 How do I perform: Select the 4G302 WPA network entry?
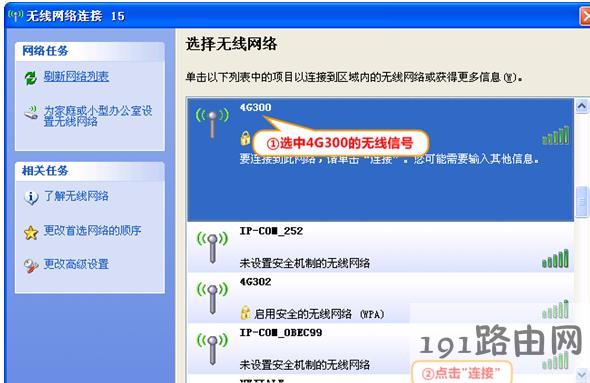381,298
